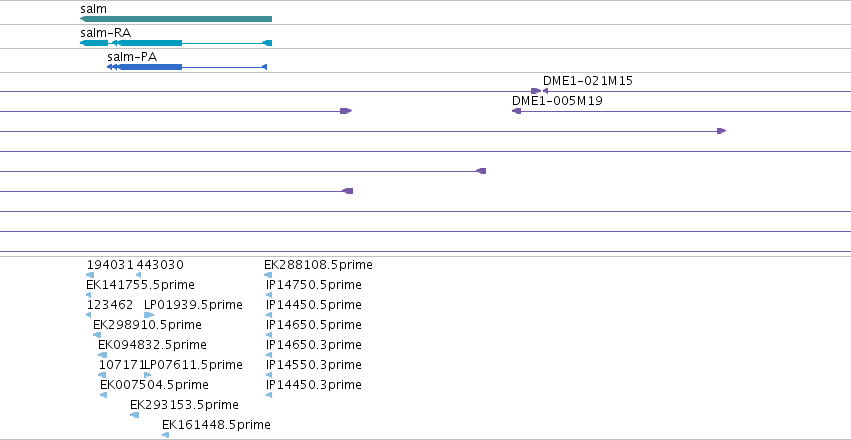Screen dimensions: 851x440
Task: Click the EK007504.5prime label
Action: pyautogui.click(x=154, y=385)
